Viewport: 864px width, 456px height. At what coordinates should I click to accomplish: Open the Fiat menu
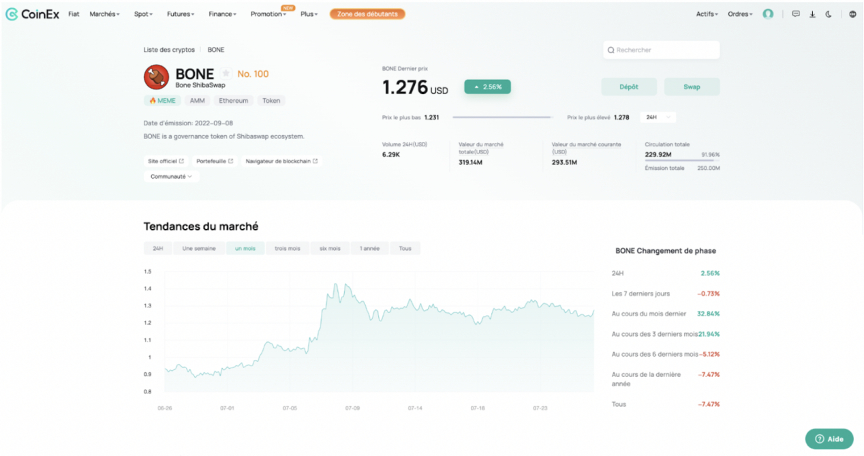[x=74, y=14]
